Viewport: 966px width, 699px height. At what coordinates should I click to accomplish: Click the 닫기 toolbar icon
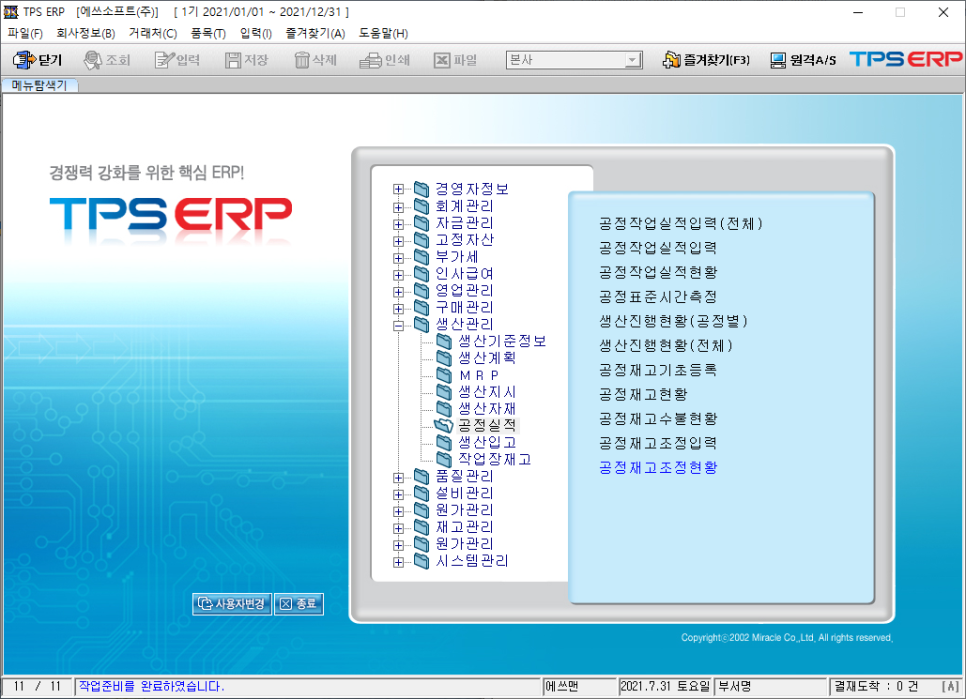24,60
